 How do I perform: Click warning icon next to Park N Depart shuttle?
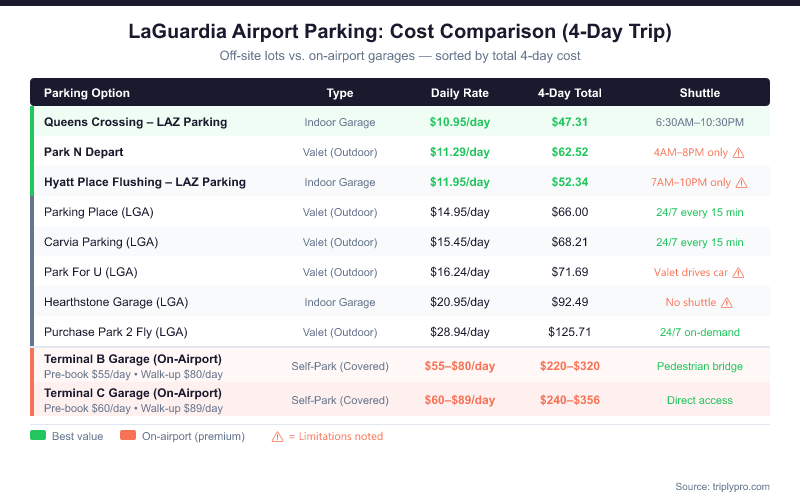739,153
